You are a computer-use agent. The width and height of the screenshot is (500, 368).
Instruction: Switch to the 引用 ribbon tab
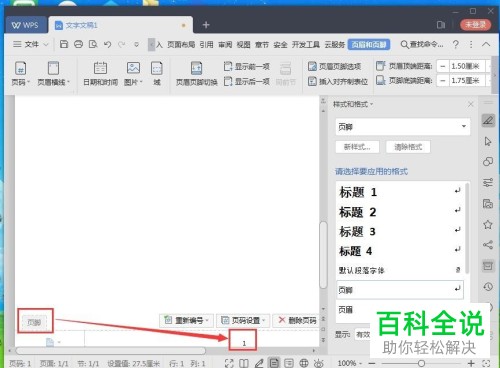(206, 44)
